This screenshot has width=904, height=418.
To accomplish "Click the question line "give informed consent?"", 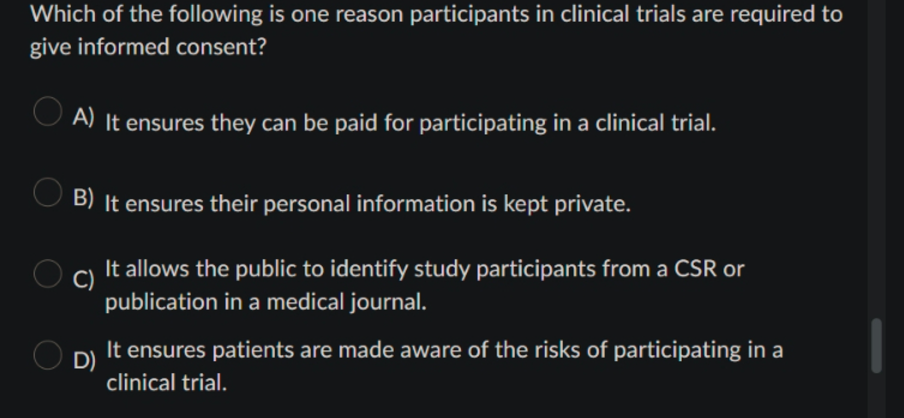I will (148, 47).
